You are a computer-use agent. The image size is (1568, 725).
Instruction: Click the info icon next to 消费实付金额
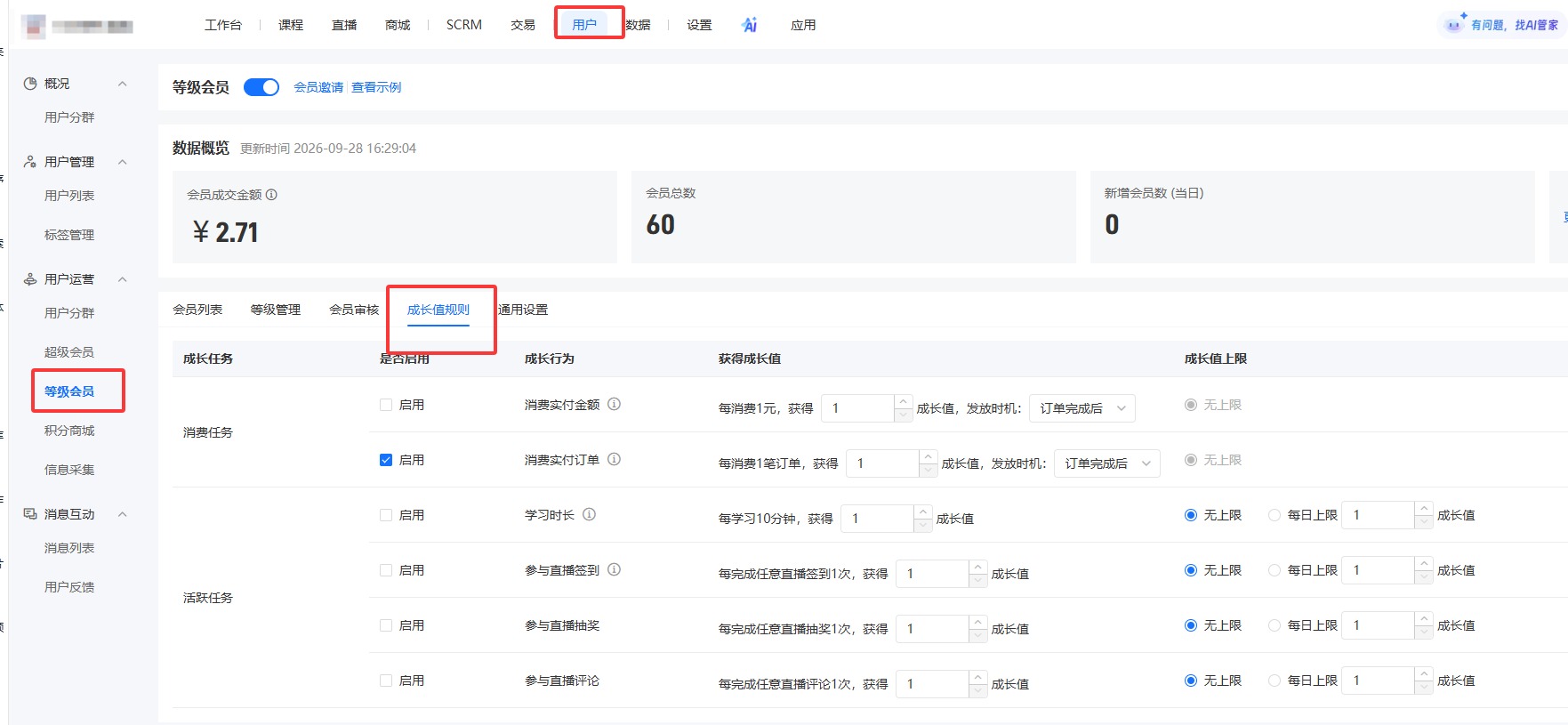point(614,404)
